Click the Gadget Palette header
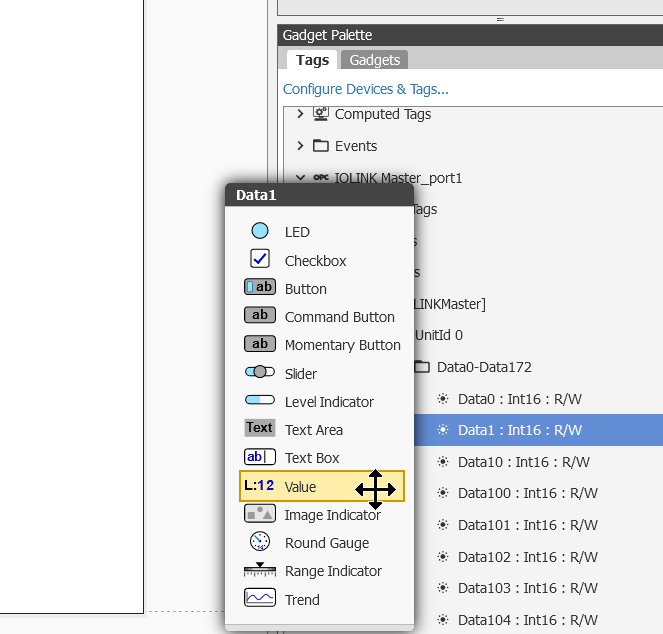The height and width of the screenshot is (634, 663). (x=470, y=35)
